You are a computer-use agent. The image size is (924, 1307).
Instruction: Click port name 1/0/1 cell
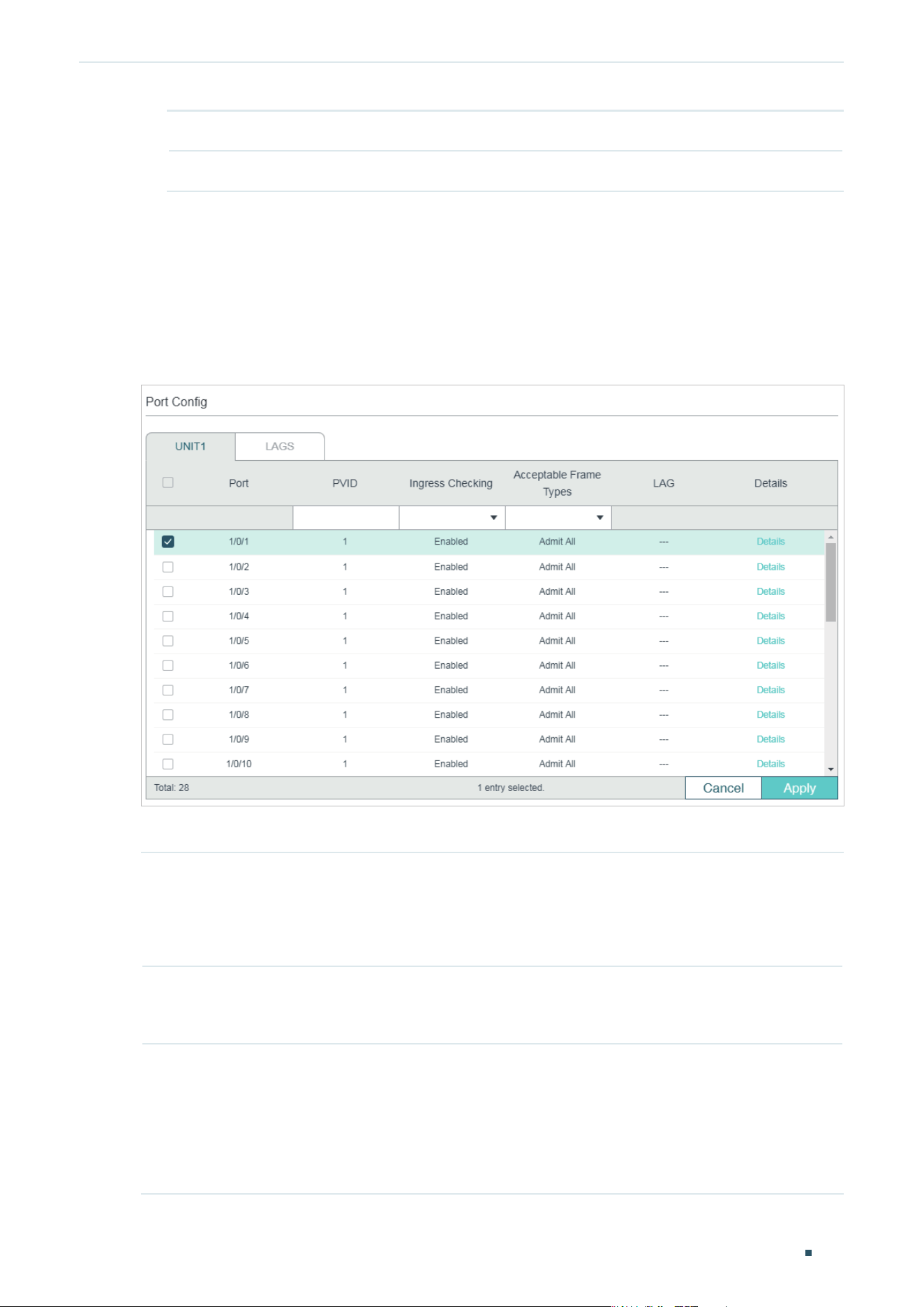(239, 542)
